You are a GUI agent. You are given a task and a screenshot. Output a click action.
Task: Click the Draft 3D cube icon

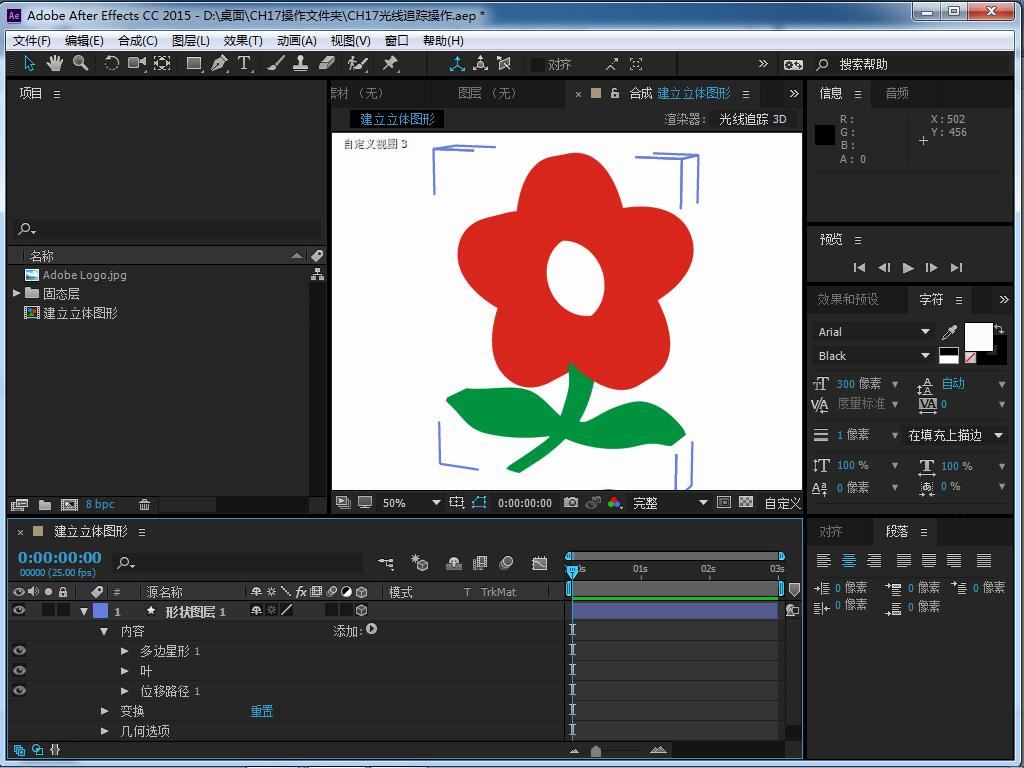click(x=419, y=562)
